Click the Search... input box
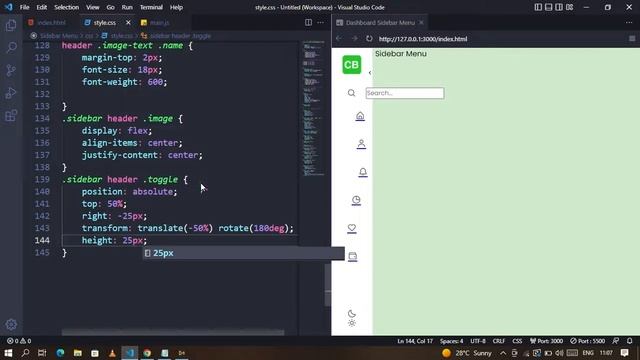Viewport: 640px width, 360px height. pos(404,93)
